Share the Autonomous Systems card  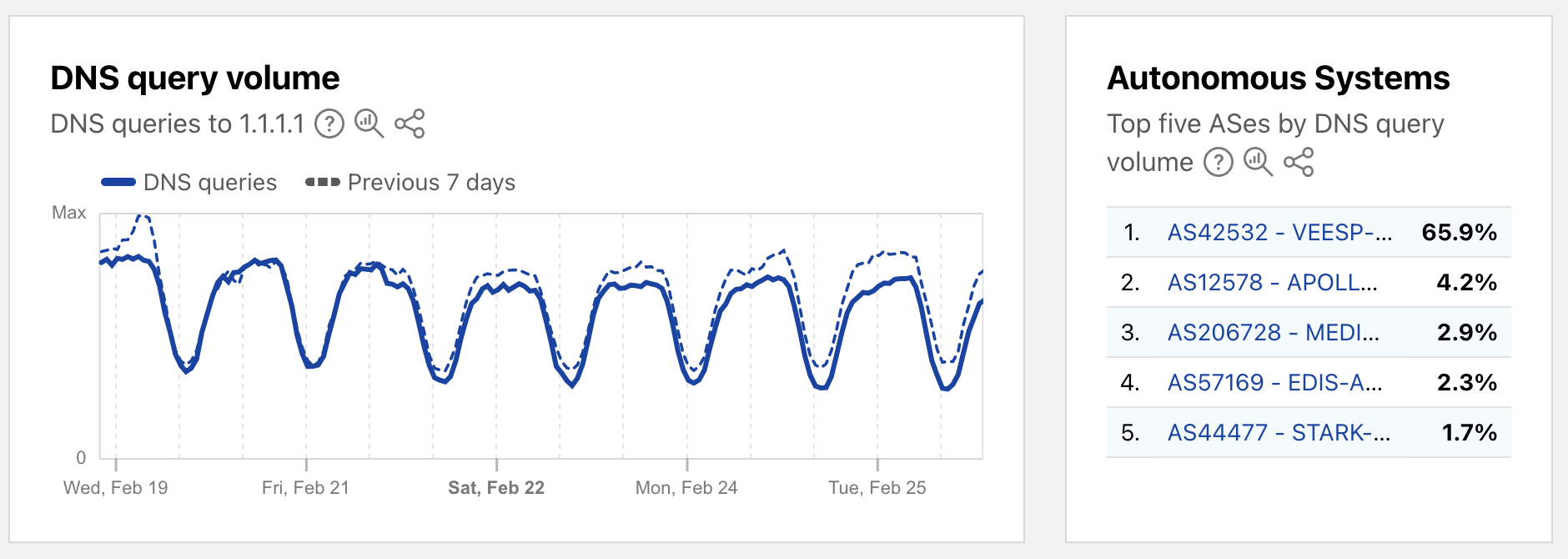(x=1299, y=162)
